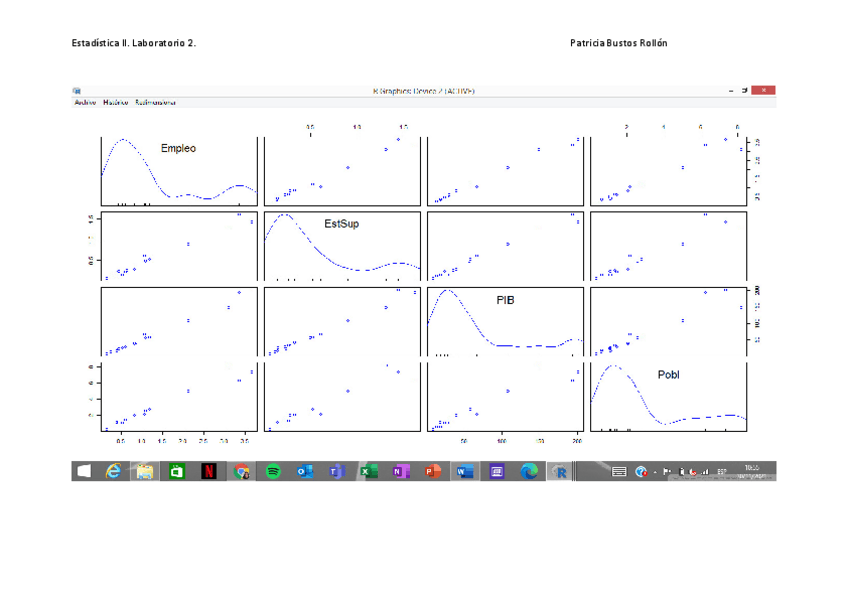
Task: Click the R Graphics window icon
Action: [77, 91]
